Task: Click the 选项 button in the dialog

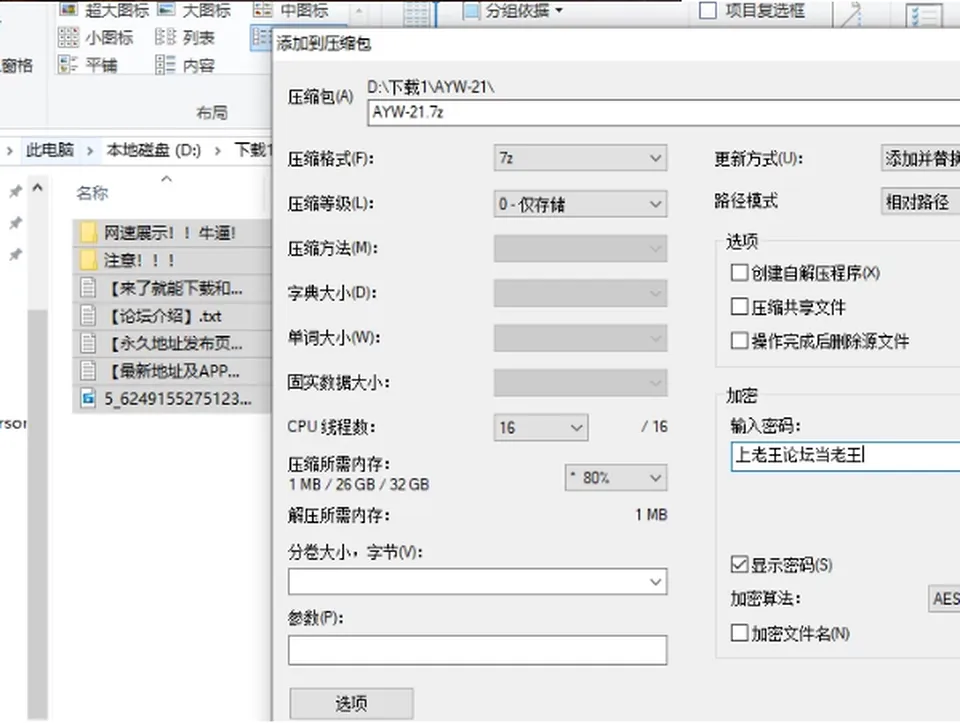Action: (351, 703)
